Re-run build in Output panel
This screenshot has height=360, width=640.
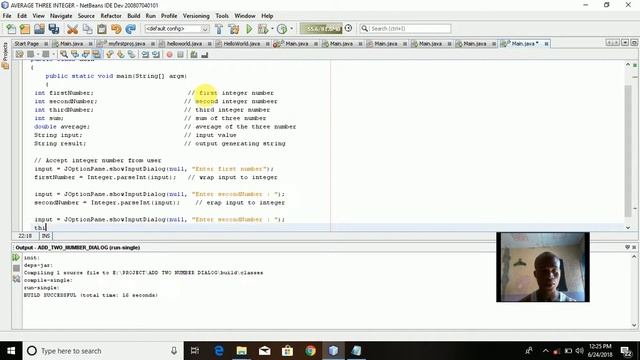pos(16,258)
